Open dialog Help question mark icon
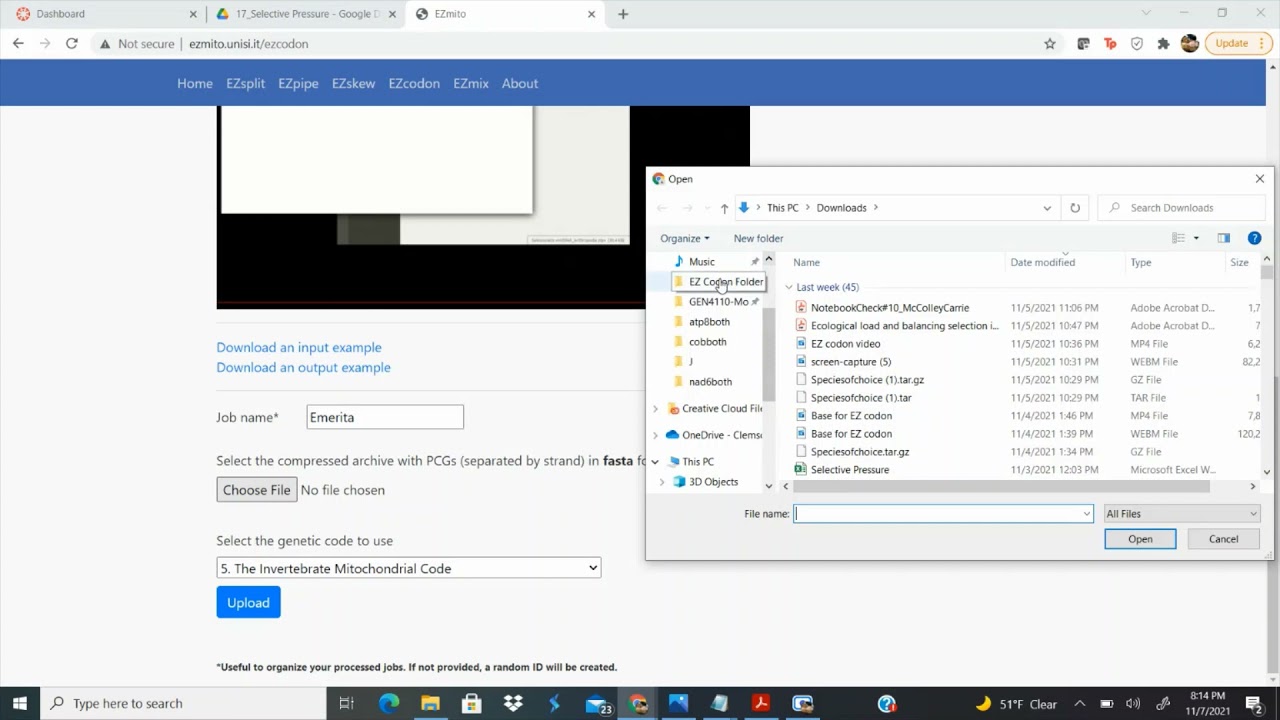The image size is (1280, 720). coord(1254,238)
